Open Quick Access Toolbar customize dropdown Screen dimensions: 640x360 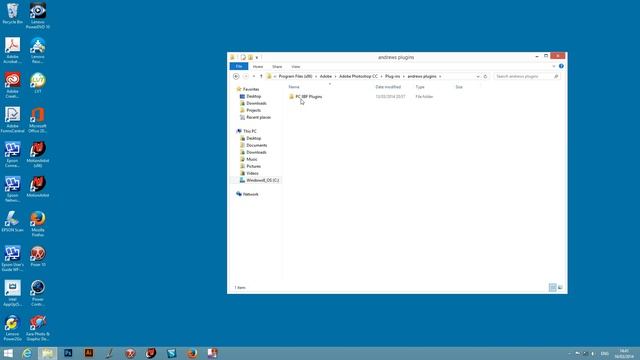point(257,58)
